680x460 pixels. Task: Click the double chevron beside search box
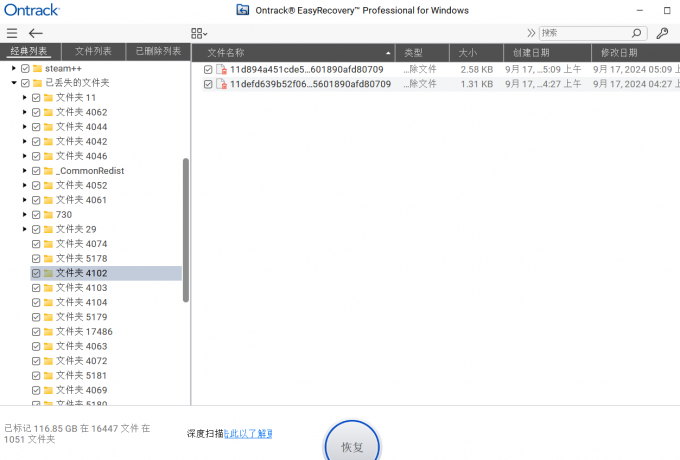pos(531,33)
